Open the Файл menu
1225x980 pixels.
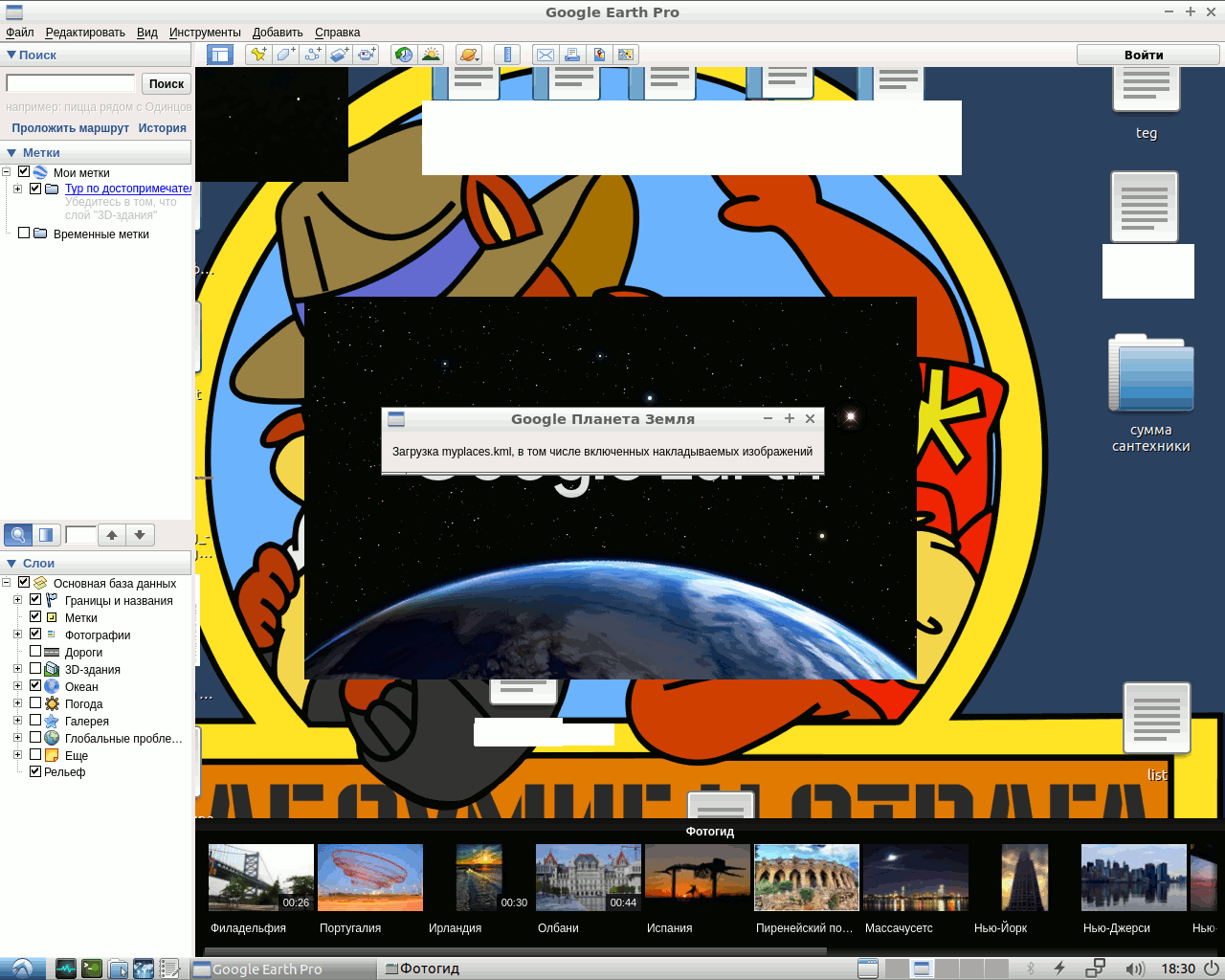pos(20,33)
